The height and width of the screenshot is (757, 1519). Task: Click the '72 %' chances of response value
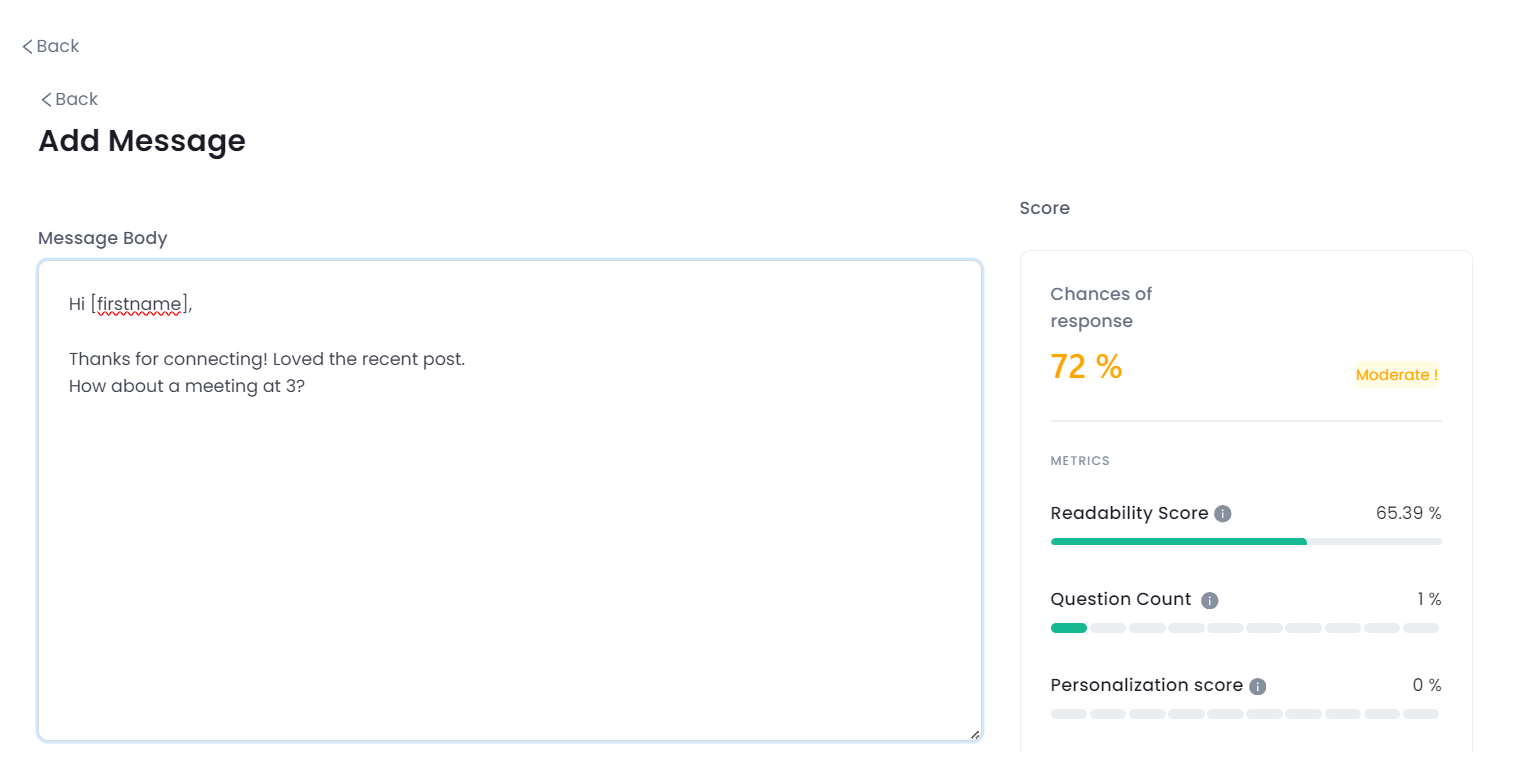(x=1086, y=366)
